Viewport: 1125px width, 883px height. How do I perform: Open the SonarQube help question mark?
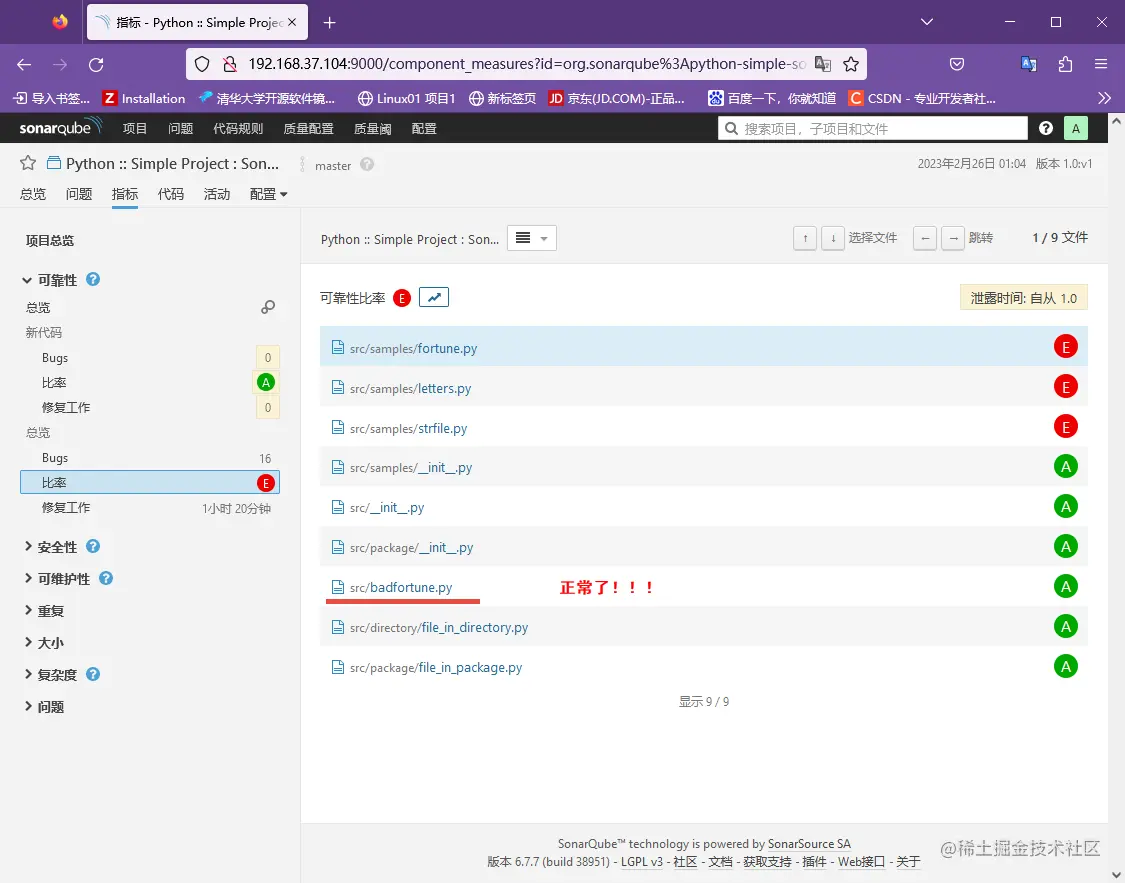coord(1046,128)
